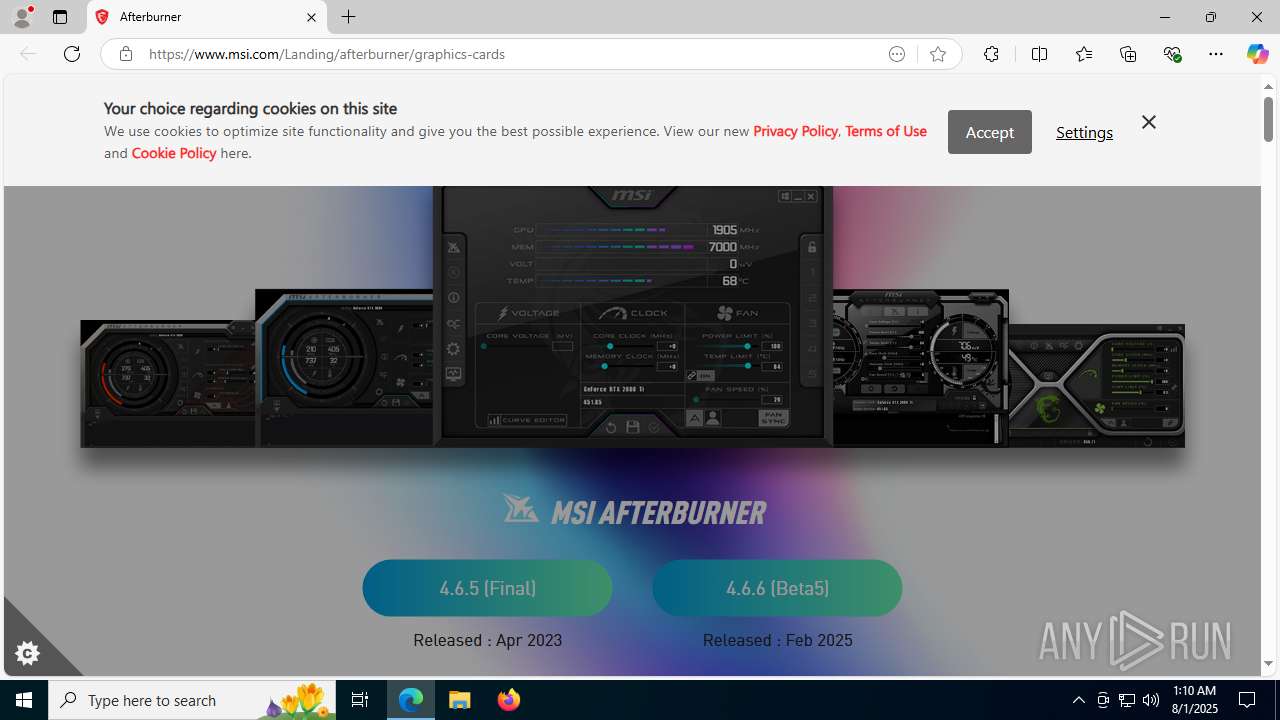The width and height of the screenshot is (1280, 720).
Task: Click the leftmost red-gauge skin thumbnail
Action: pos(167,384)
